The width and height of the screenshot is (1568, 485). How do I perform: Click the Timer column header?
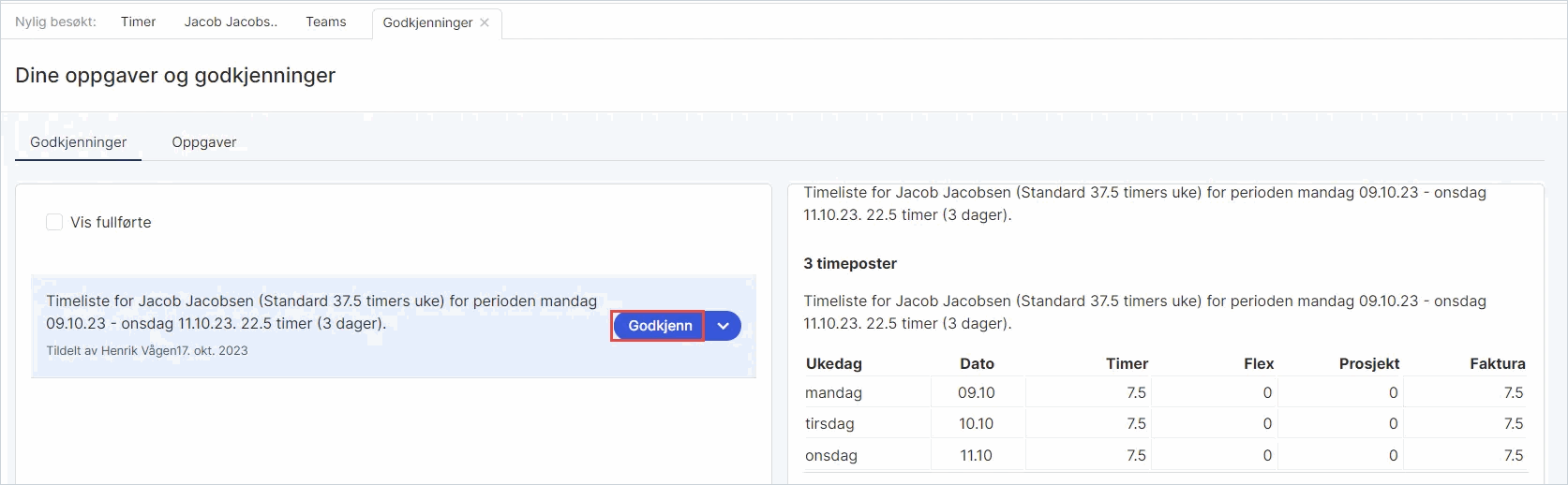point(1127,363)
